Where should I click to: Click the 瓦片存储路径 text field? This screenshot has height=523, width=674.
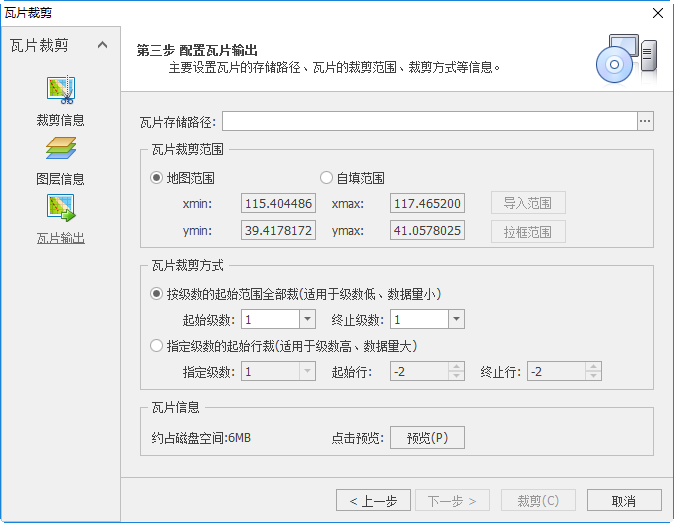[x=429, y=121]
